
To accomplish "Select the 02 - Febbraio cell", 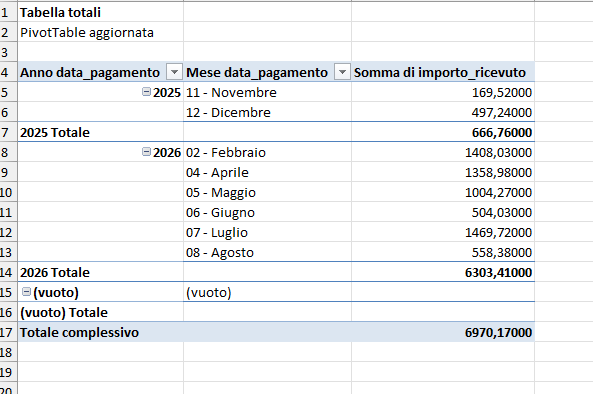I will pos(267,152).
